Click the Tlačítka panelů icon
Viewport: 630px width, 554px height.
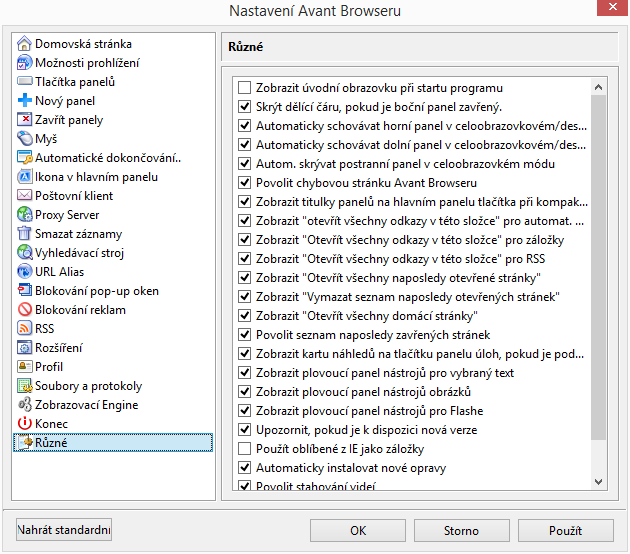[25, 81]
